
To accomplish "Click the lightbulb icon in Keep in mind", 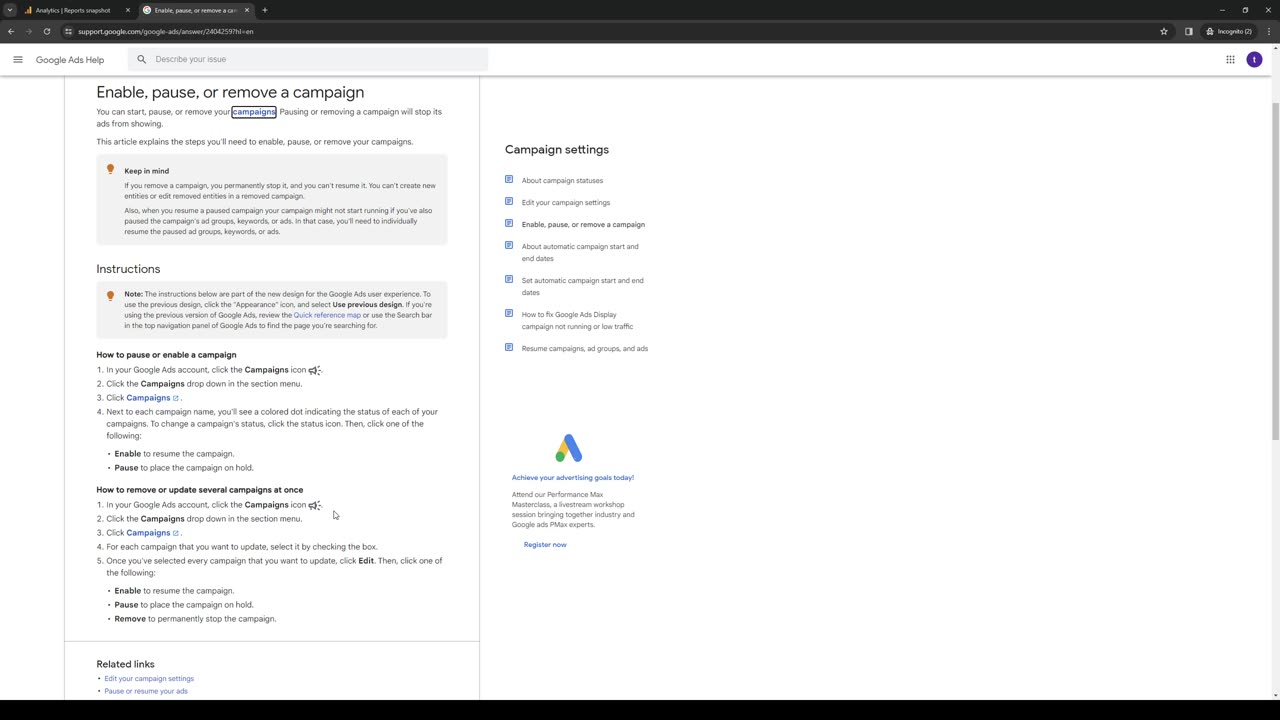I will 111,169.
